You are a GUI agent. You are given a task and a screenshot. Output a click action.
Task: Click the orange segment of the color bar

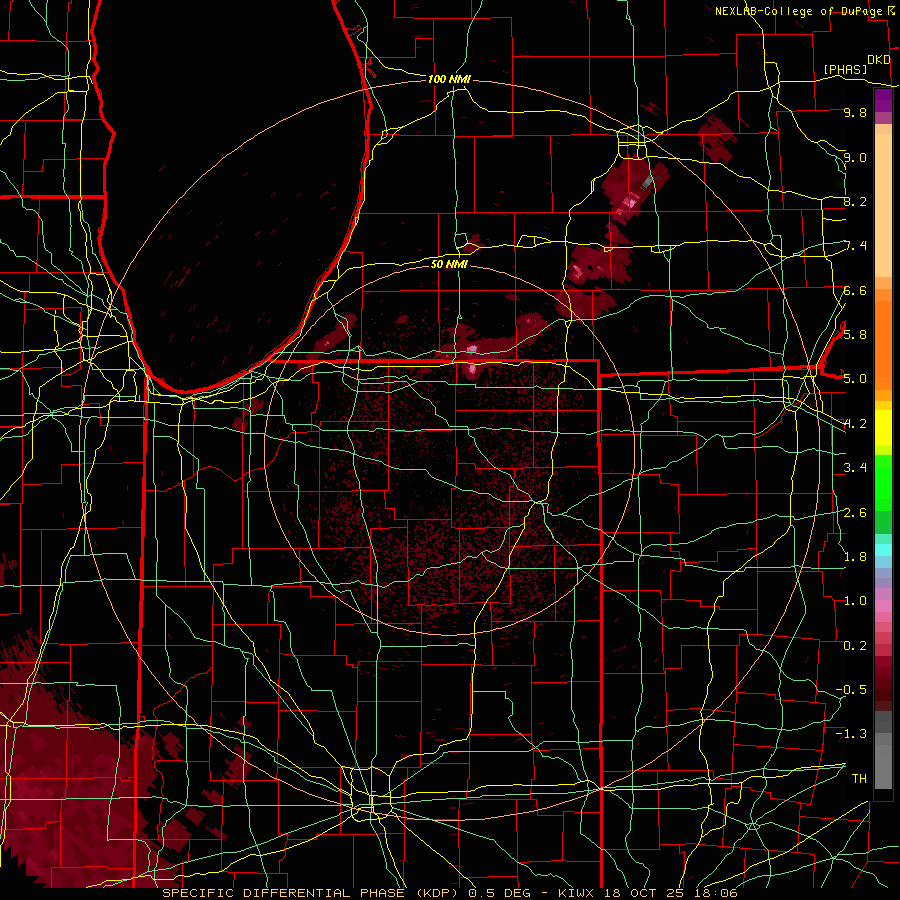[x=883, y=344]
